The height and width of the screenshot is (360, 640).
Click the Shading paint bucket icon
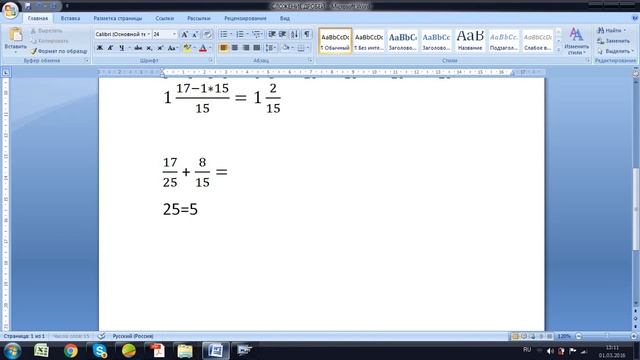click(285, 48)
